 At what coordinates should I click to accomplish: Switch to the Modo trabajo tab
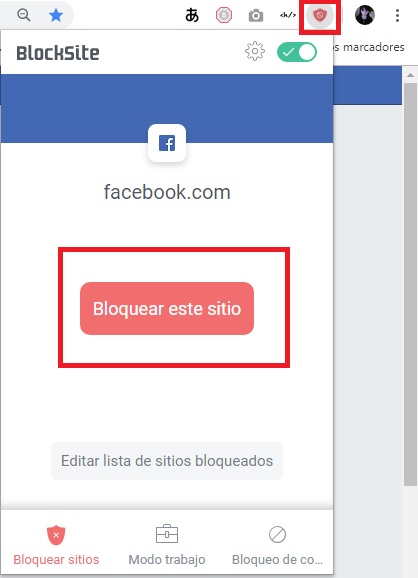167,545
